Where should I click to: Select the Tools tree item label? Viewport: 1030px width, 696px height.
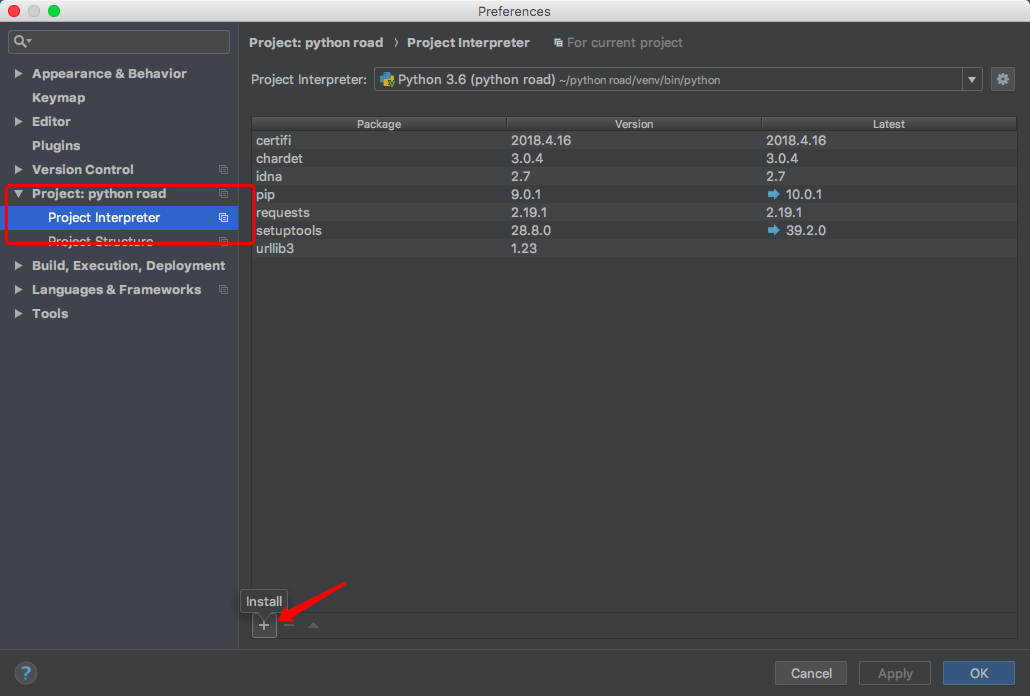(x=50, y=313)
